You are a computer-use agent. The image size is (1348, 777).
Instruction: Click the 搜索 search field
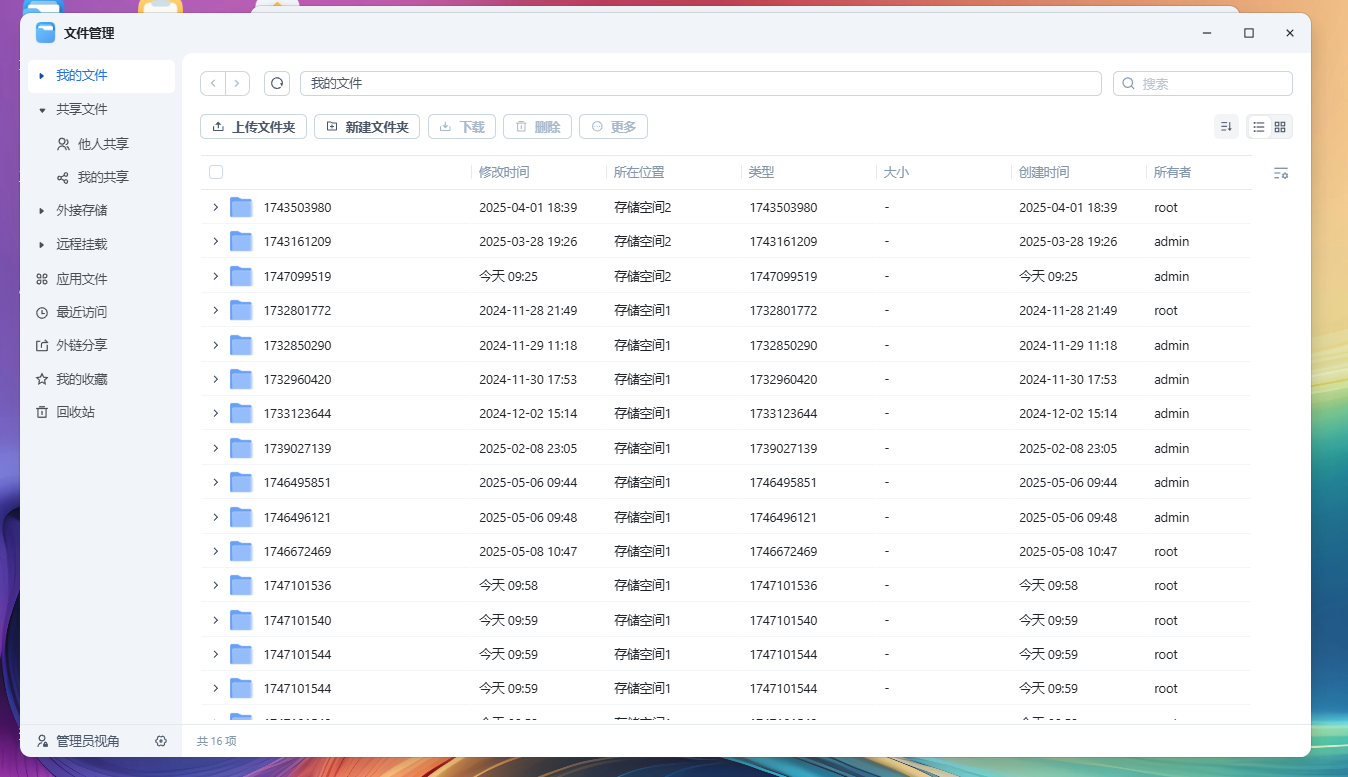[x=1202, y=84]
